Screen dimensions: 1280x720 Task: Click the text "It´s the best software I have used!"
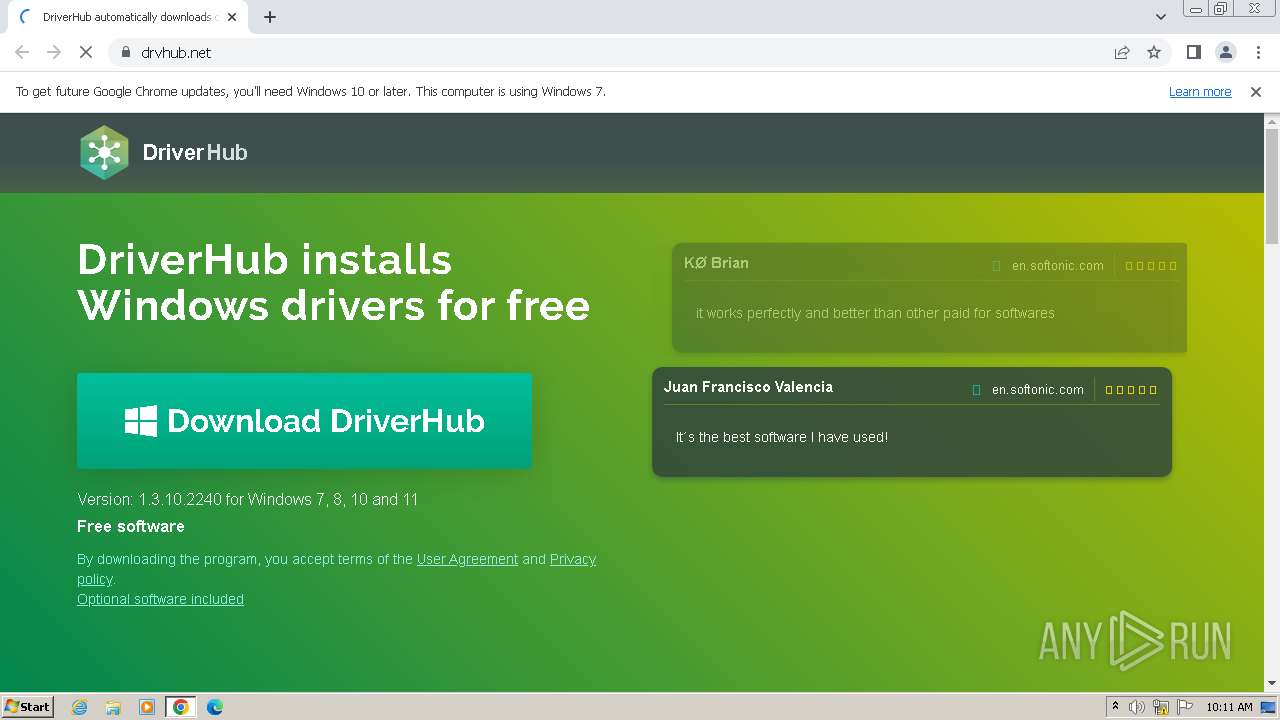(782, 437)
